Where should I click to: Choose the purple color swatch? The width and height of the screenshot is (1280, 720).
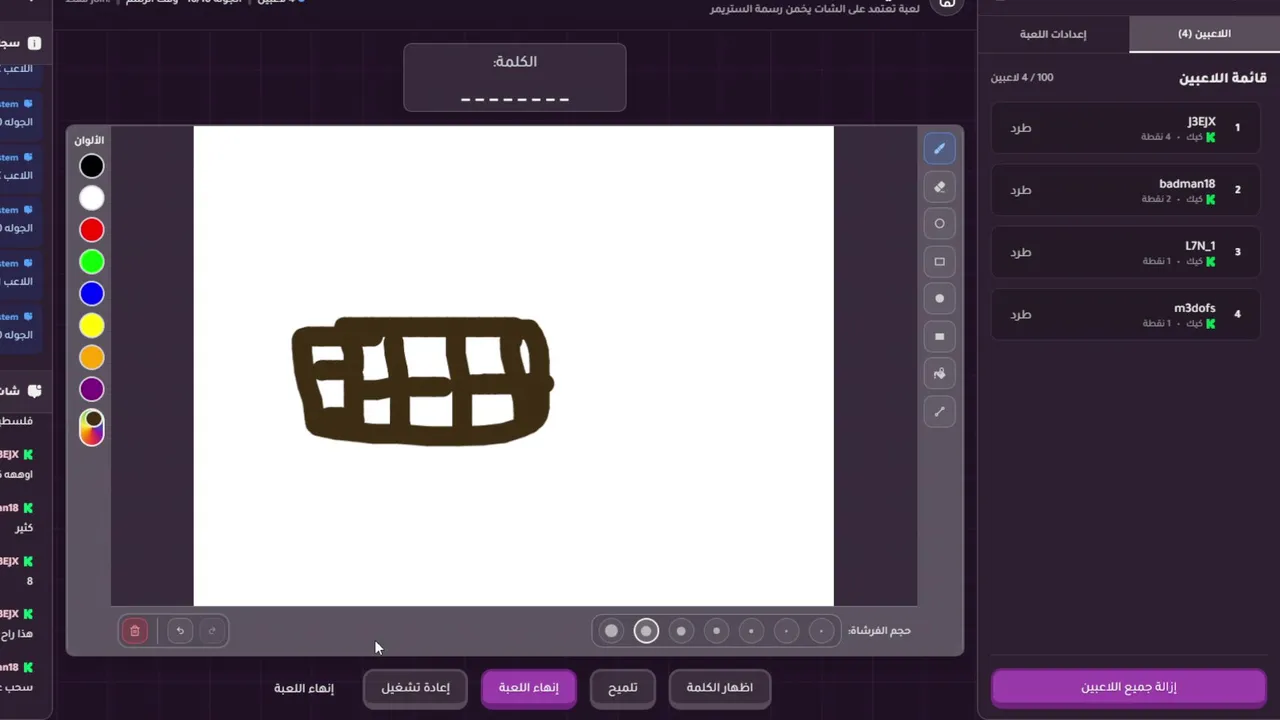(92, 390)
